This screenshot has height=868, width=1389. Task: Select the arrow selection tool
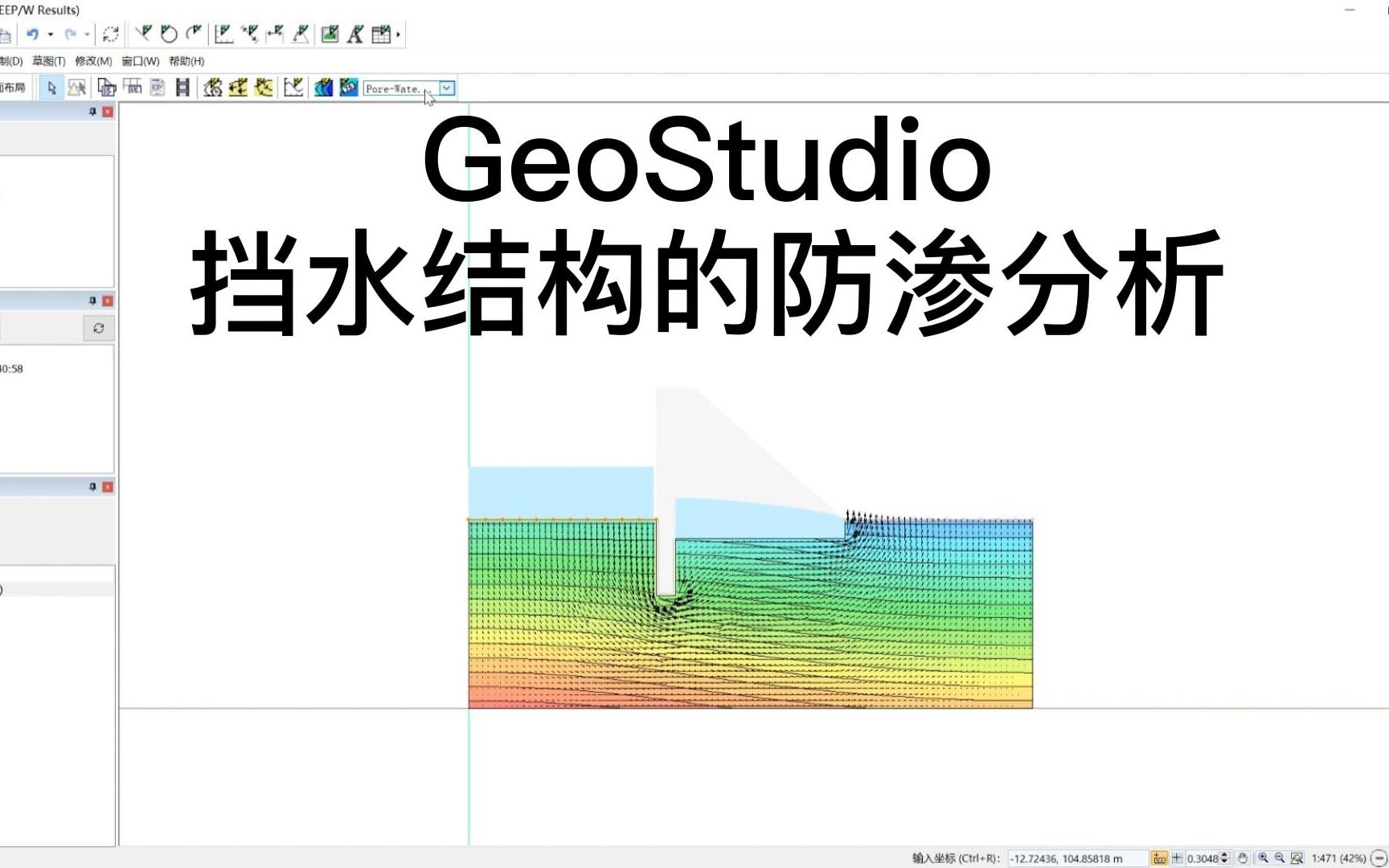[x=51, y=88]
